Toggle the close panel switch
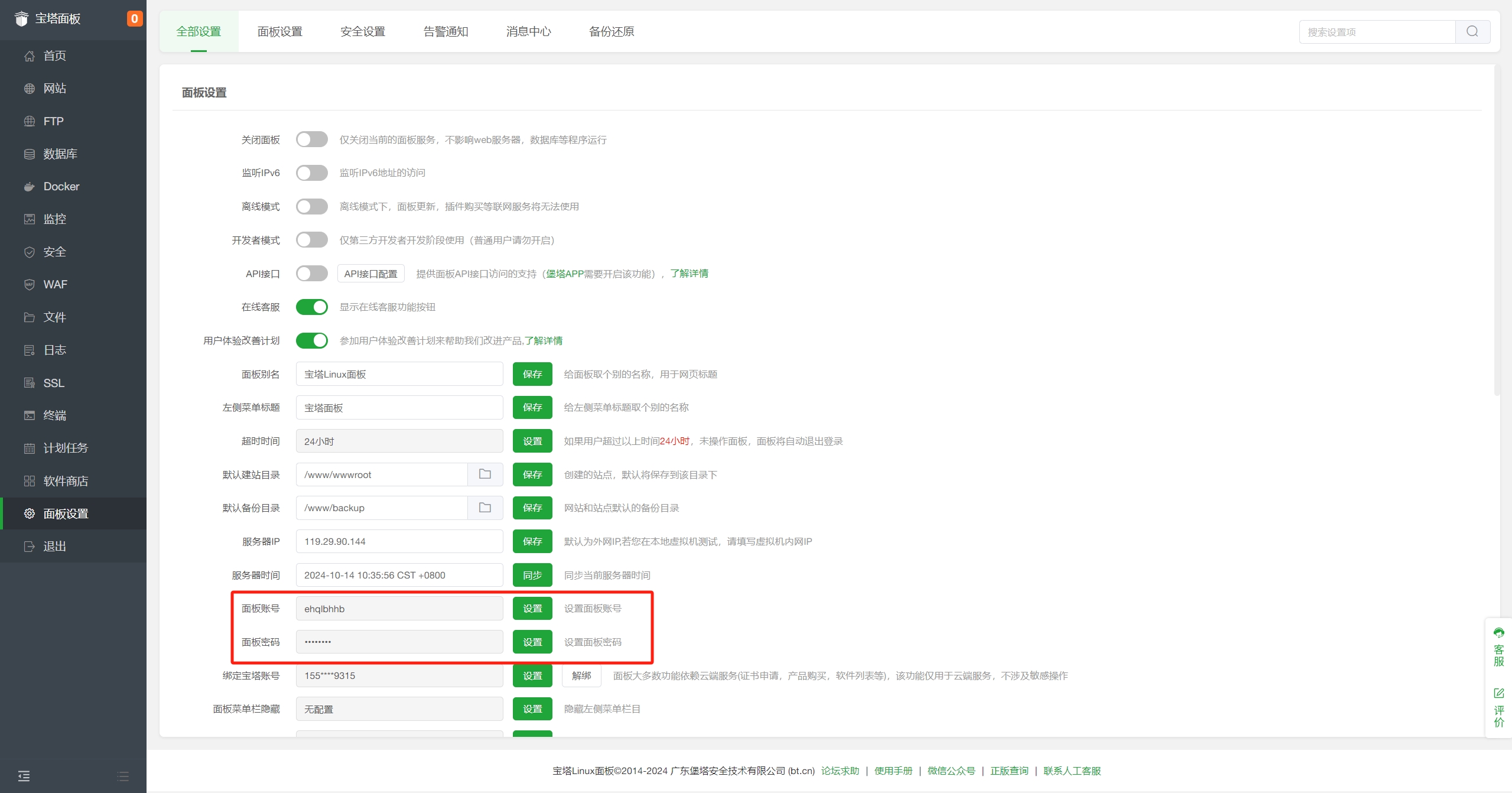 [311, 139]
